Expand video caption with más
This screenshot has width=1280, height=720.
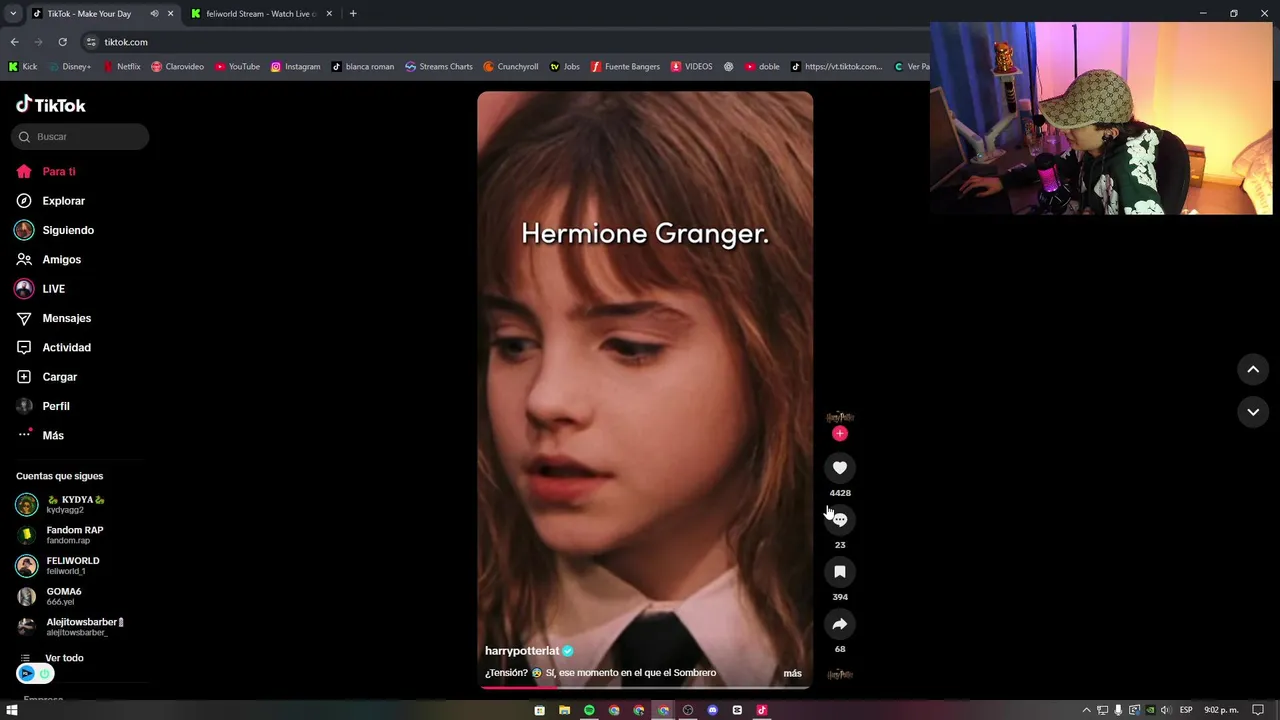[x=792, y=673]
